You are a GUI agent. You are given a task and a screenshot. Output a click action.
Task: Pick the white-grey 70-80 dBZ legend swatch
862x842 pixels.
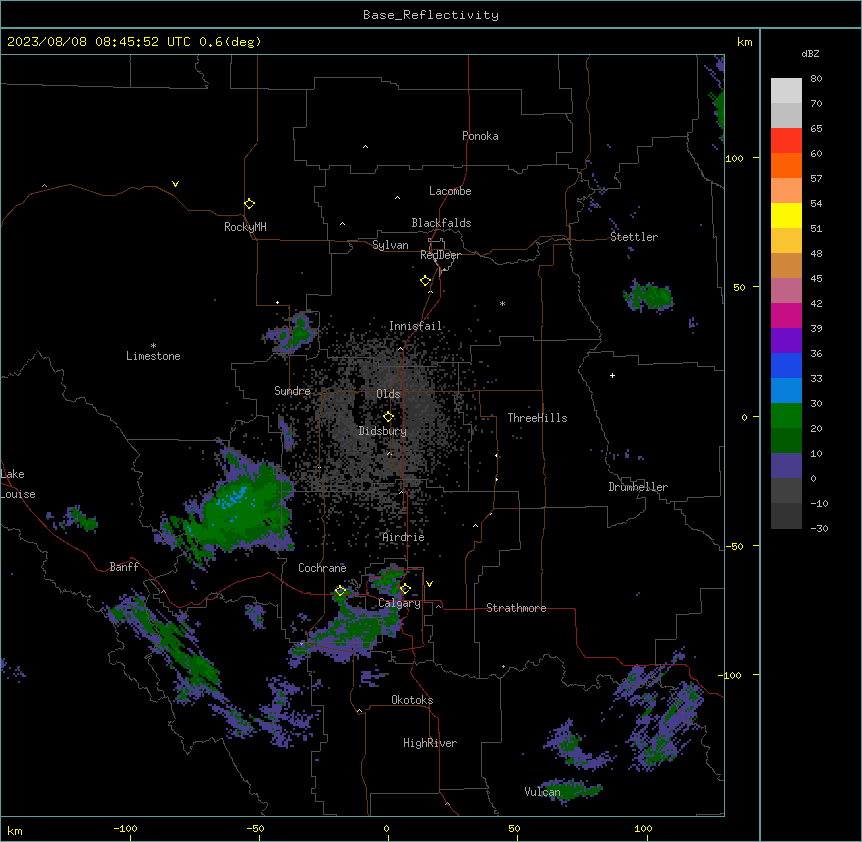coord(786,91)
